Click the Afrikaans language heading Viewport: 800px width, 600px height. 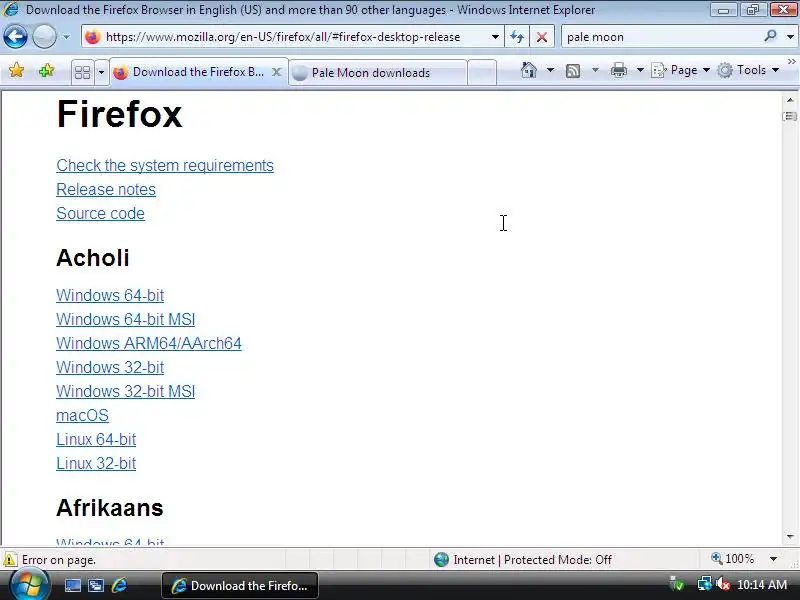click(x=110, y=508)
